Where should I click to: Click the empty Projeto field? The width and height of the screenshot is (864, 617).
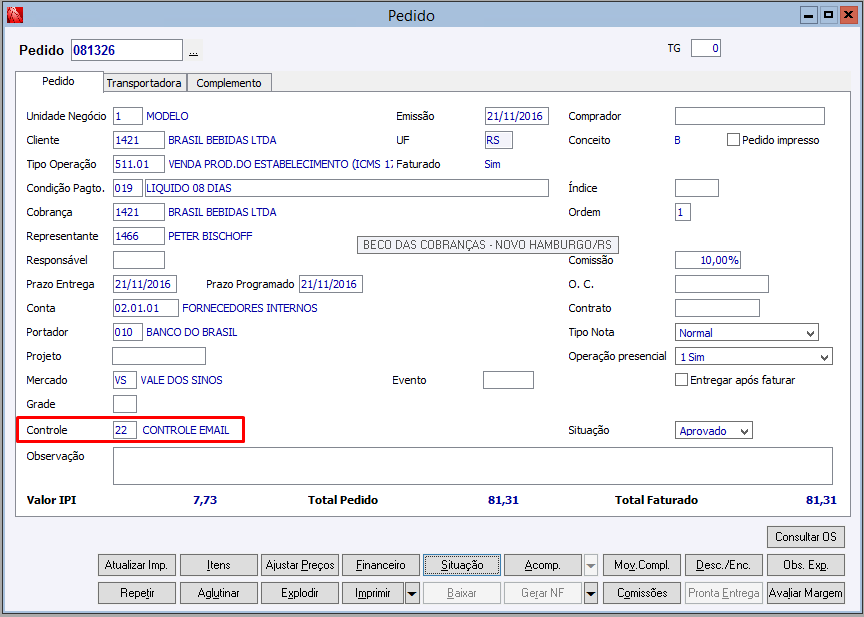click(x=159, y=356)
